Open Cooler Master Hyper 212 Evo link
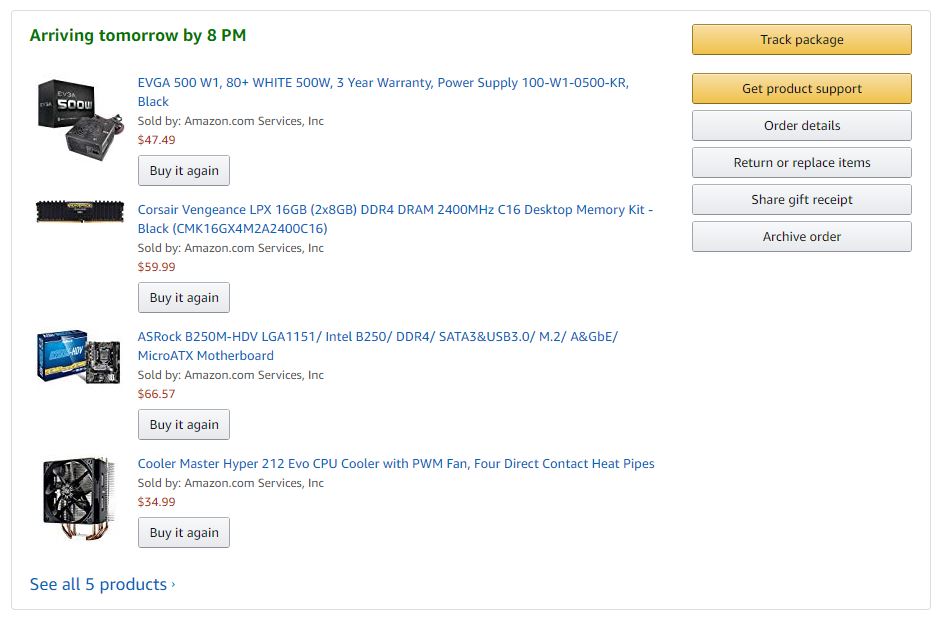Image resolution: width=944 pixels, height=619 pixels. click(396, 464)
